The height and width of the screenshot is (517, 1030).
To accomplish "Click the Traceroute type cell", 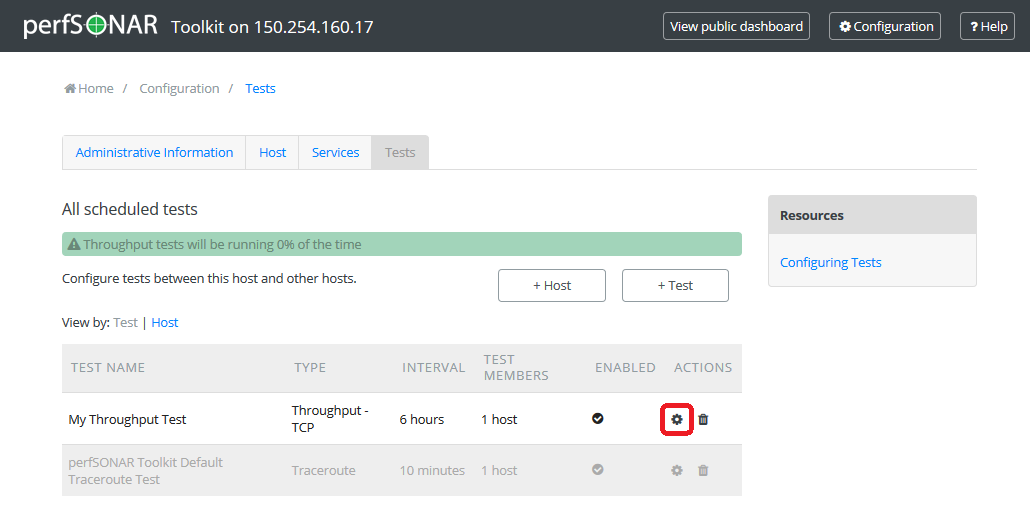I will (324, 470).
